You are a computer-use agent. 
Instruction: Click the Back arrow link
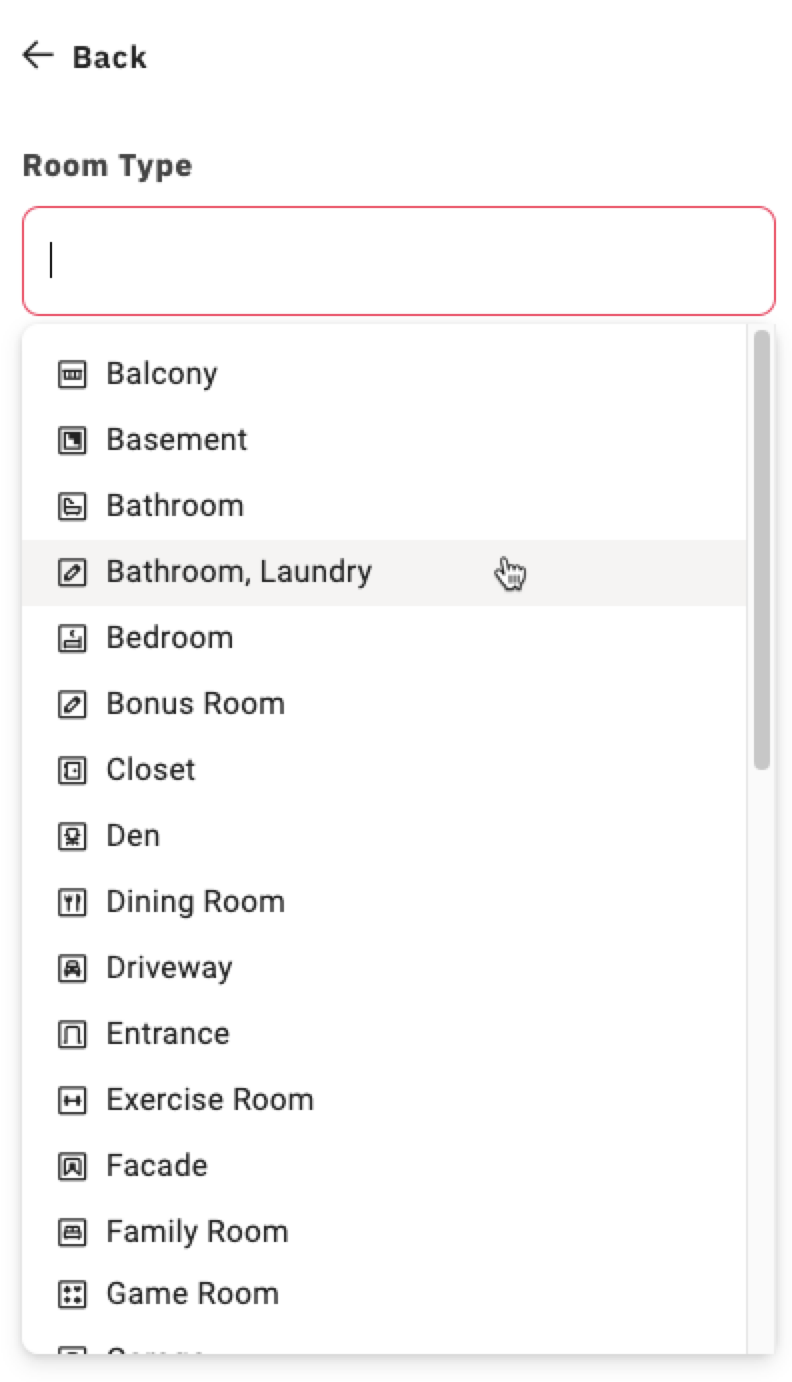click(x=37, y=57)
